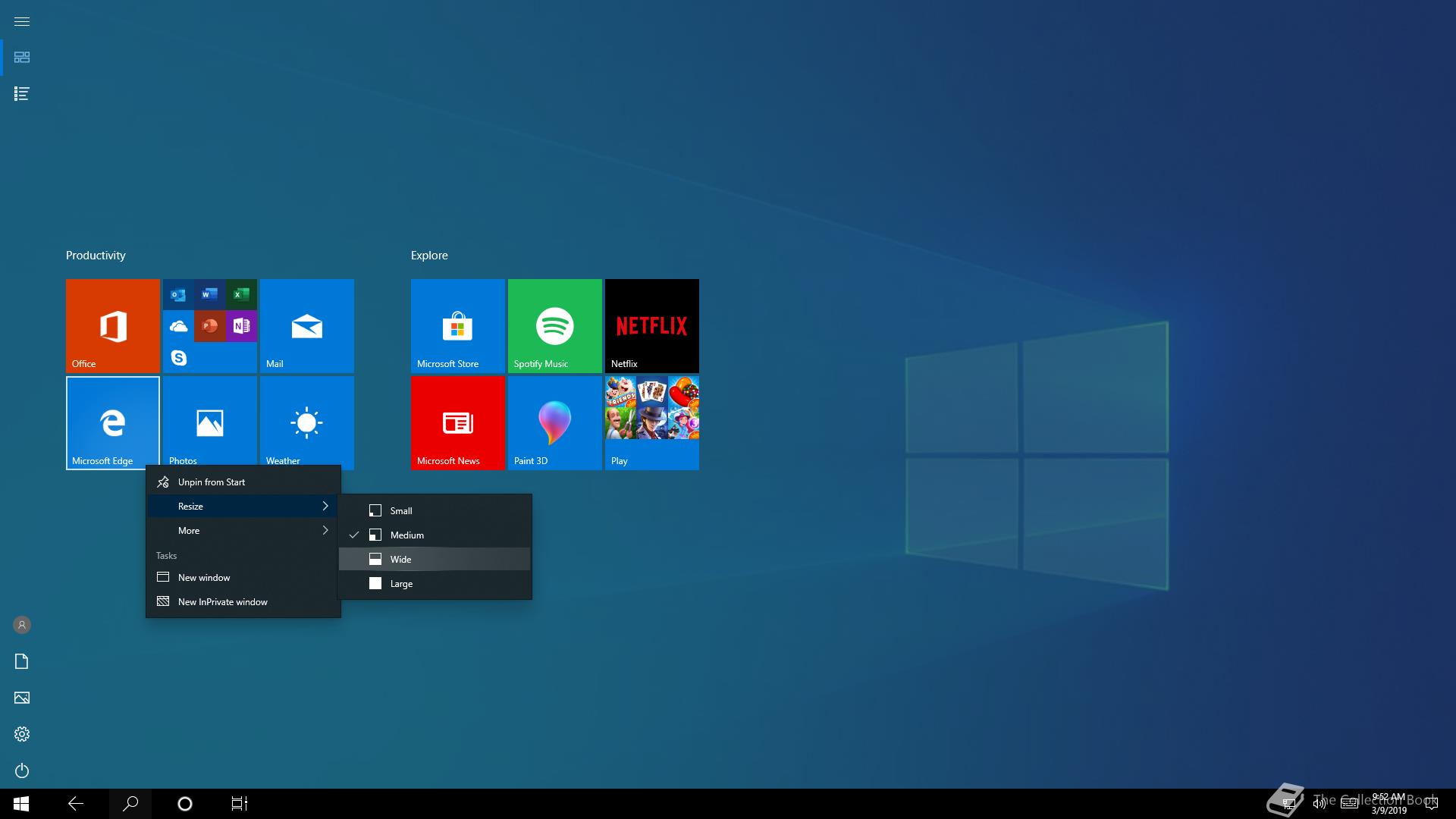Launch Outlook from the Office folder tile

pos(178,295)
